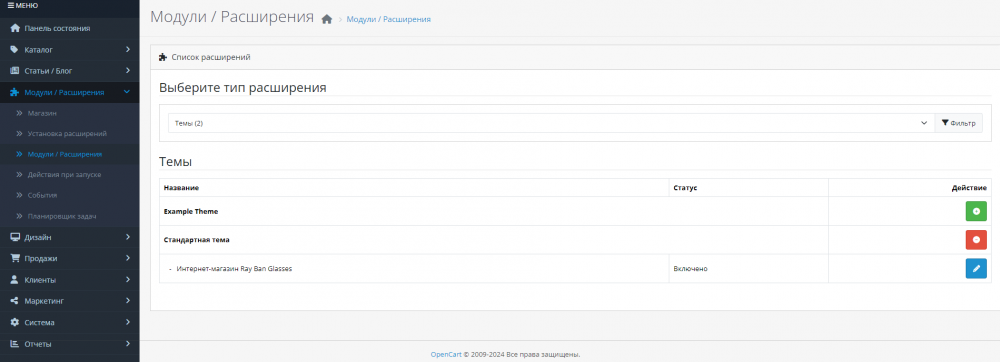Click the Выберите тип расширения heading
1000x362 pixels.
coord(242,88)
